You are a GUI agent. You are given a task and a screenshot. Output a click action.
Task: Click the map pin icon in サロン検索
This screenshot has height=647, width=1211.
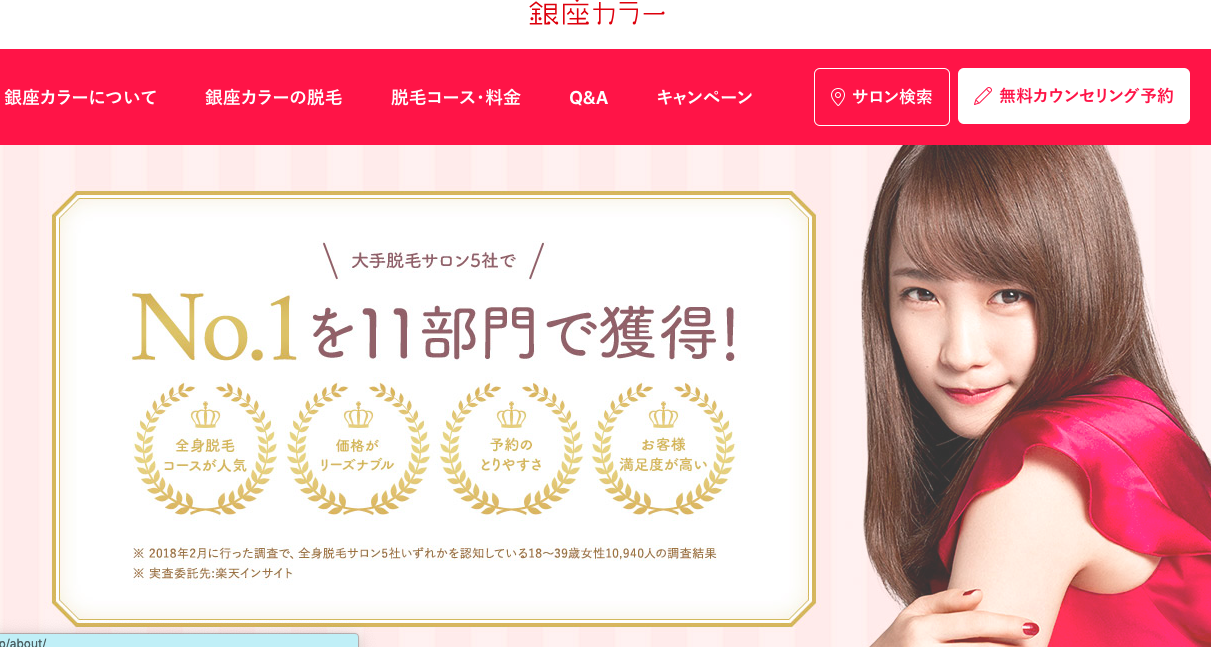tap(838, 97)
